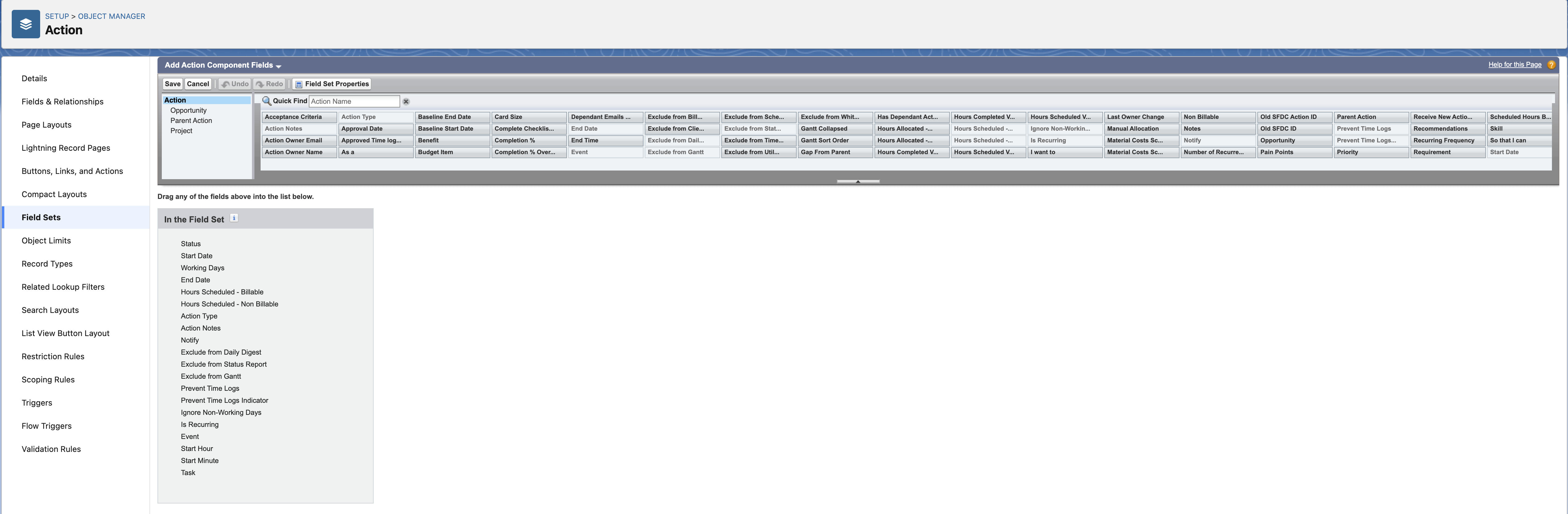
Task: Go to SETUP breadcrumb link
Action: pos(57,16)
